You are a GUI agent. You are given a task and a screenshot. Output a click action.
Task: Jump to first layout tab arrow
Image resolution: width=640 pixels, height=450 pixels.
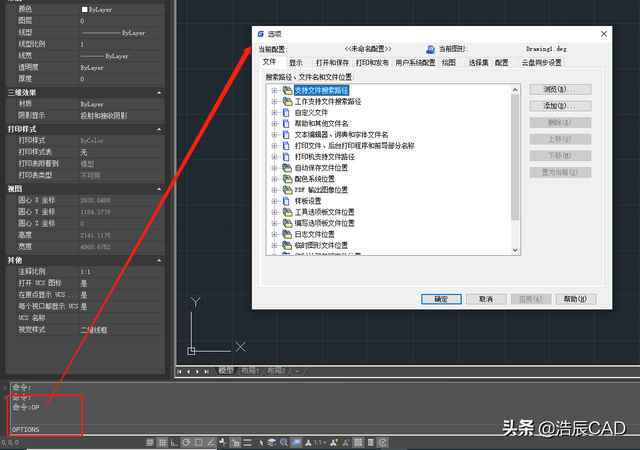click(x=180, y=372)
